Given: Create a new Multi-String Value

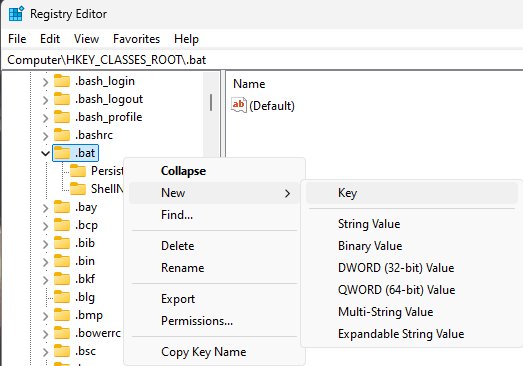Looking at the screenshot, I should (412, 312).
